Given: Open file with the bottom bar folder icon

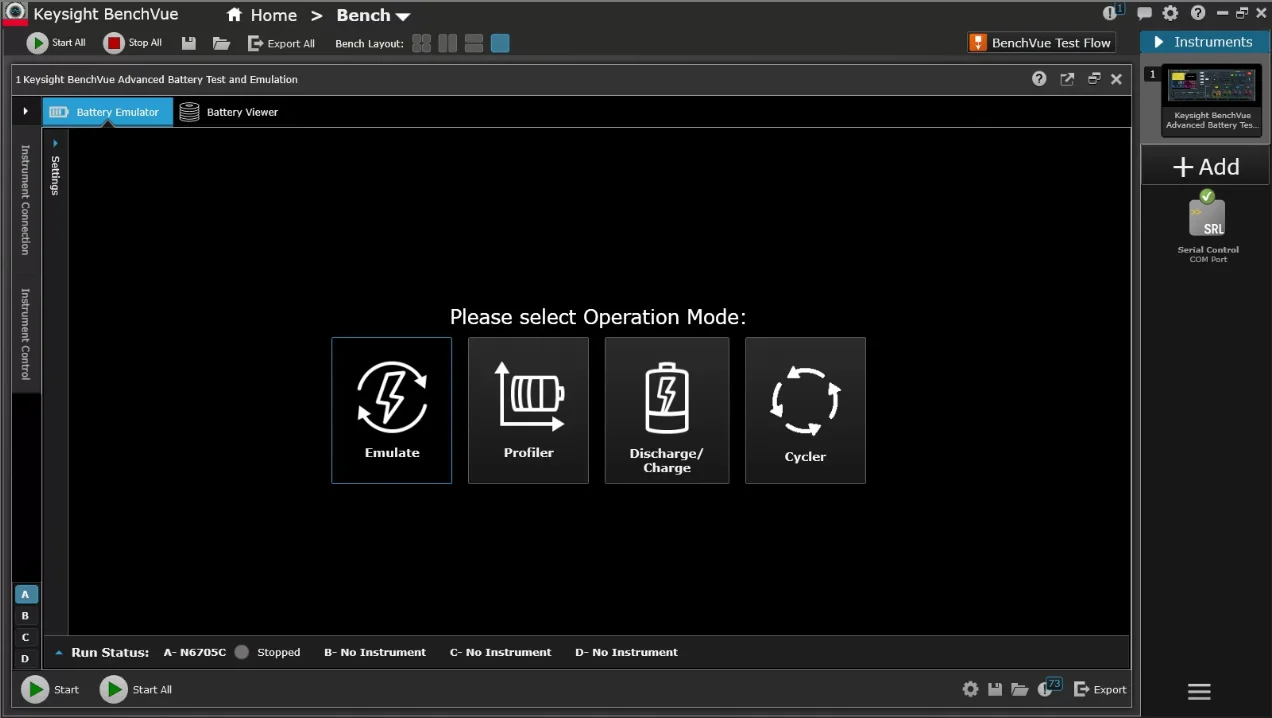Looking at the screenshot, I should point(1019,689).
